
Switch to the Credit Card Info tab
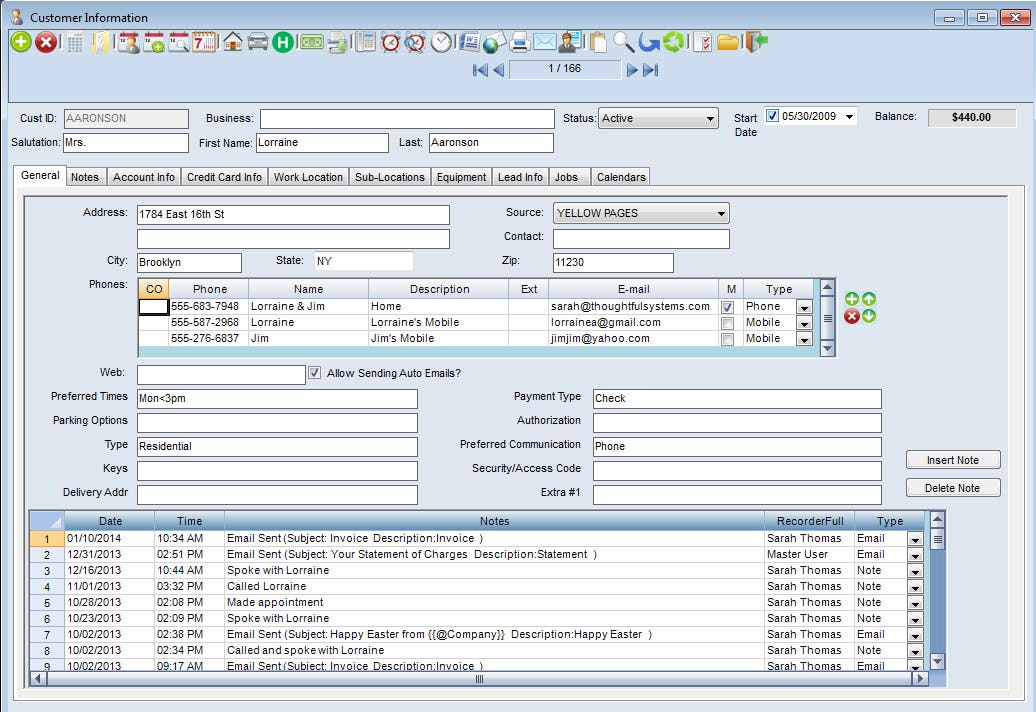click(224, 176)
